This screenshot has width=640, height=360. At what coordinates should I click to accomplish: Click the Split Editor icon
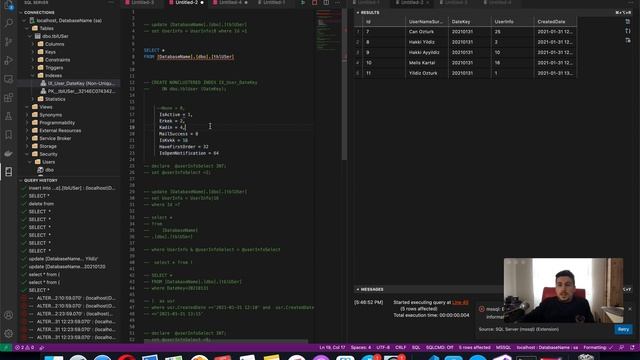(x=326, y=2)
